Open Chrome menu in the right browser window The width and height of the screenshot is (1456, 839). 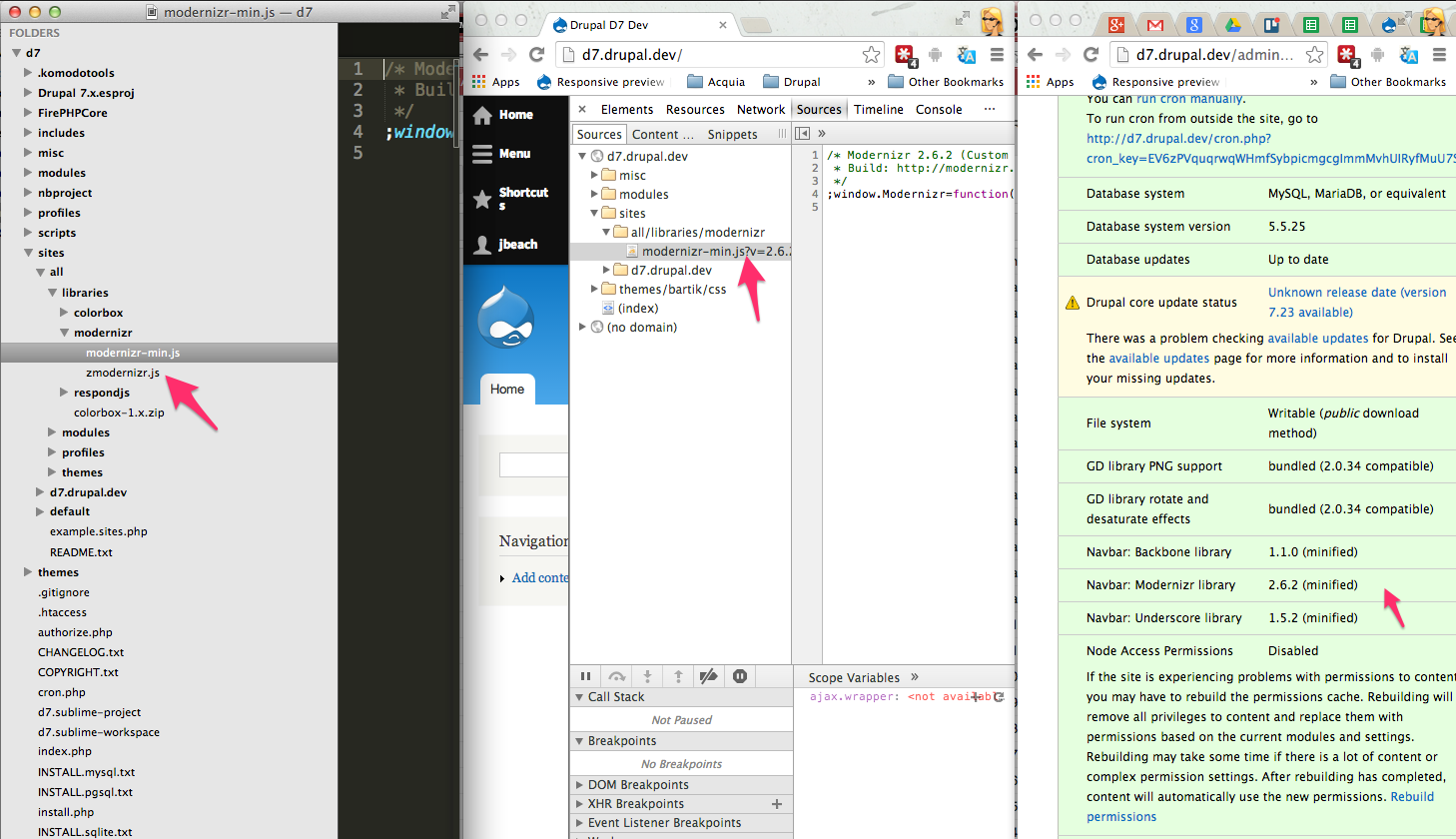coord(1439,55)
